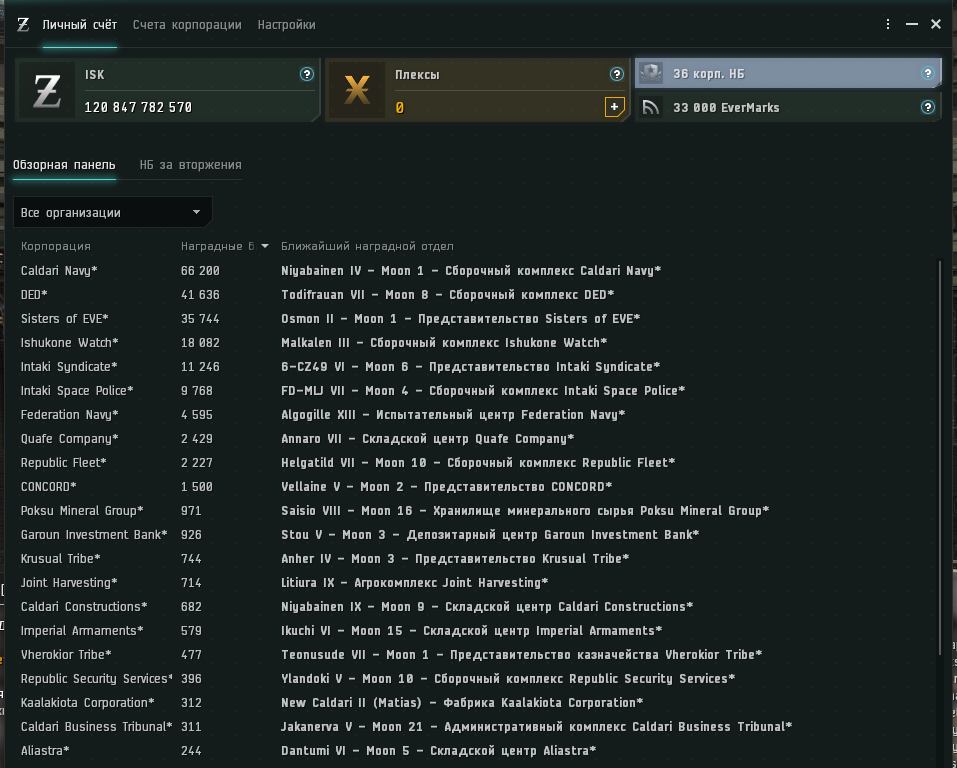Select Aliastra* corporation row
The image size is (957, 768).
point(476,750)
